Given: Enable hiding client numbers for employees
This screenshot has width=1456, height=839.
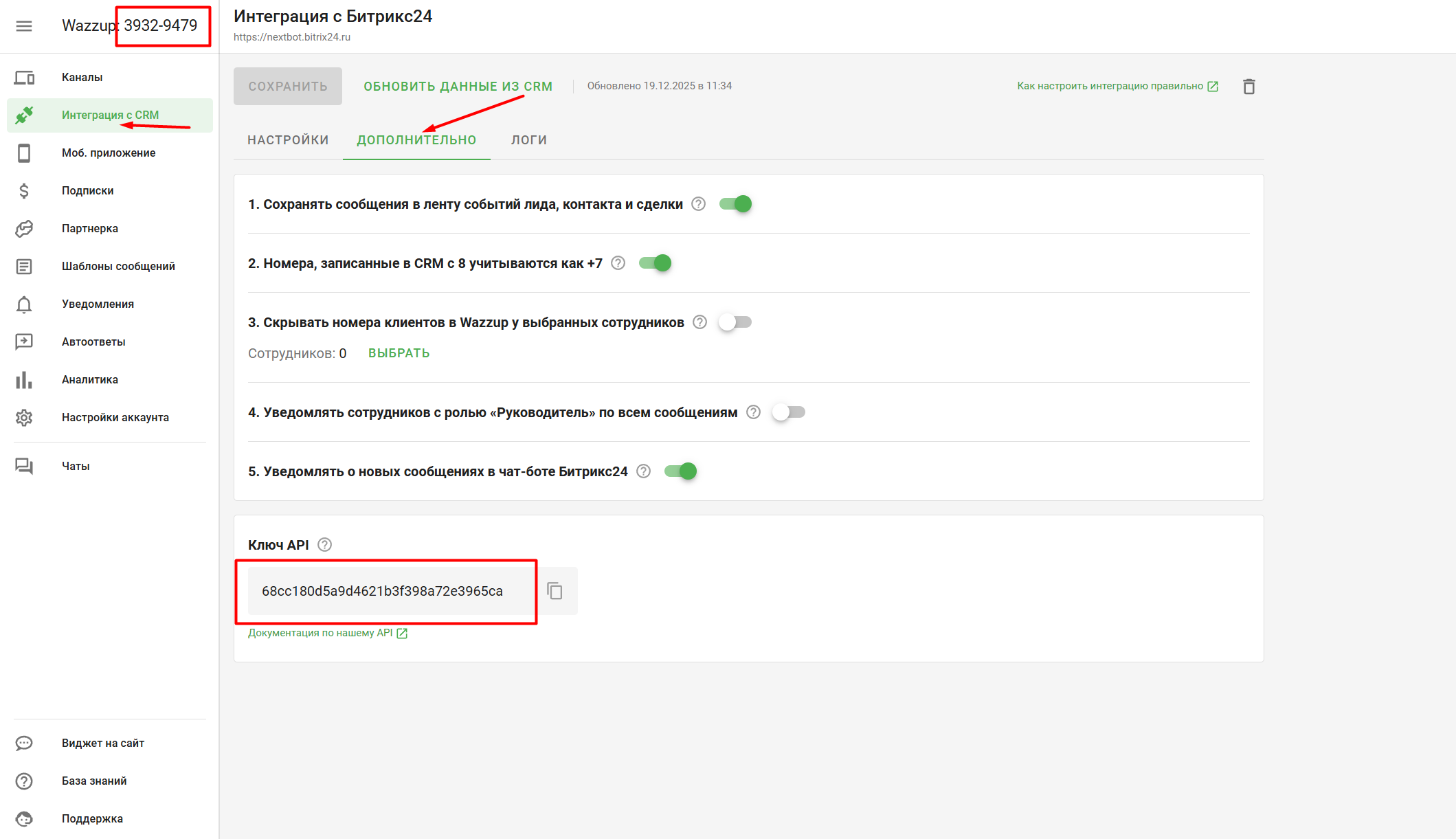Looking at the screenshot, I should (735, 322).
